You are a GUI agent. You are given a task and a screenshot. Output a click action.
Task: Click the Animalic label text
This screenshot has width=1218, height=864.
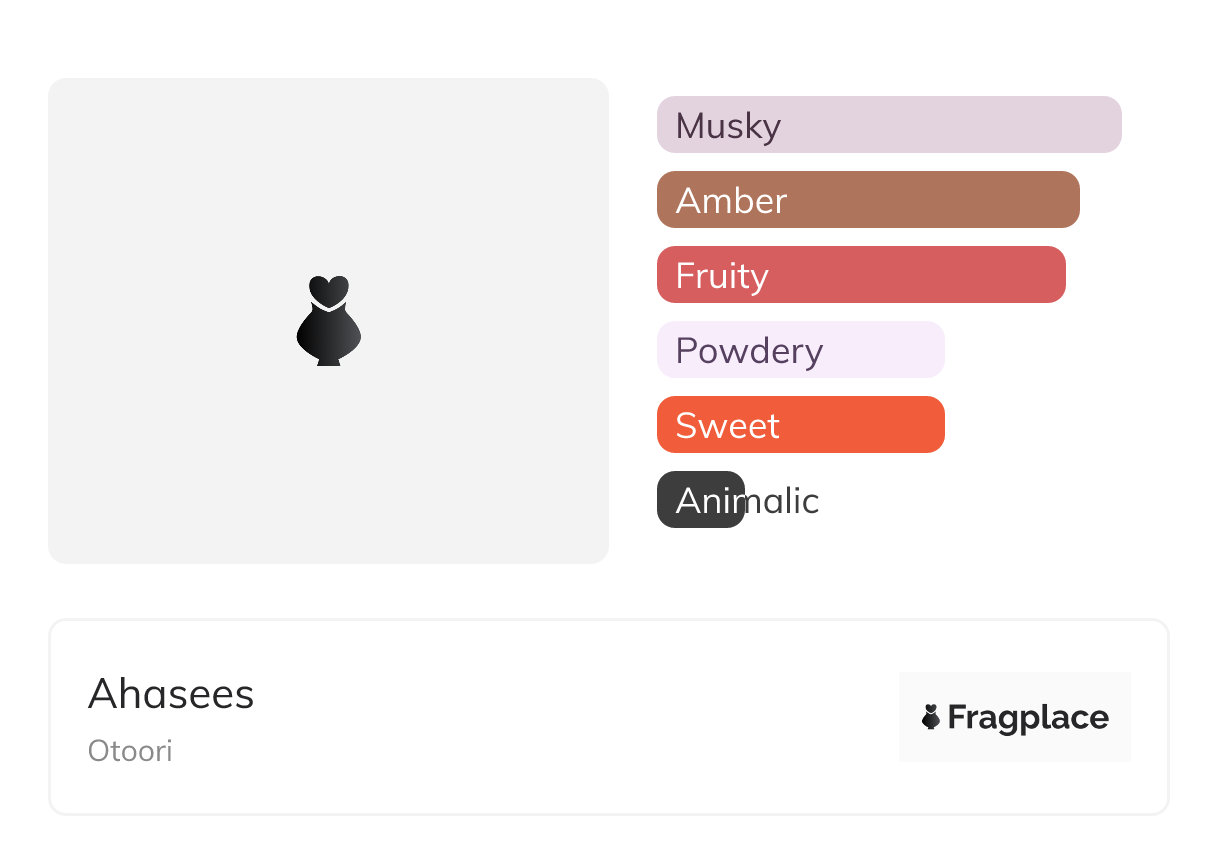point(748,500)
